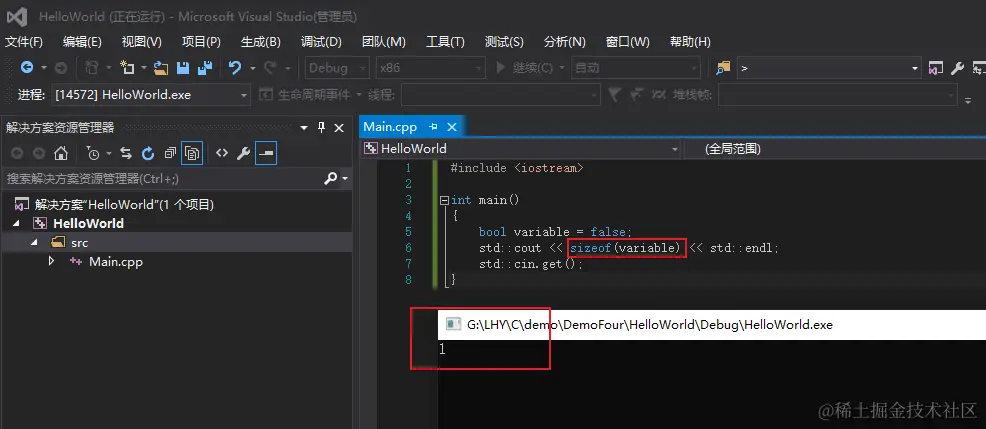This screenshot has height=429, width=986.
Task: Click the Open File folder icon
Action: tap(161, 68)
